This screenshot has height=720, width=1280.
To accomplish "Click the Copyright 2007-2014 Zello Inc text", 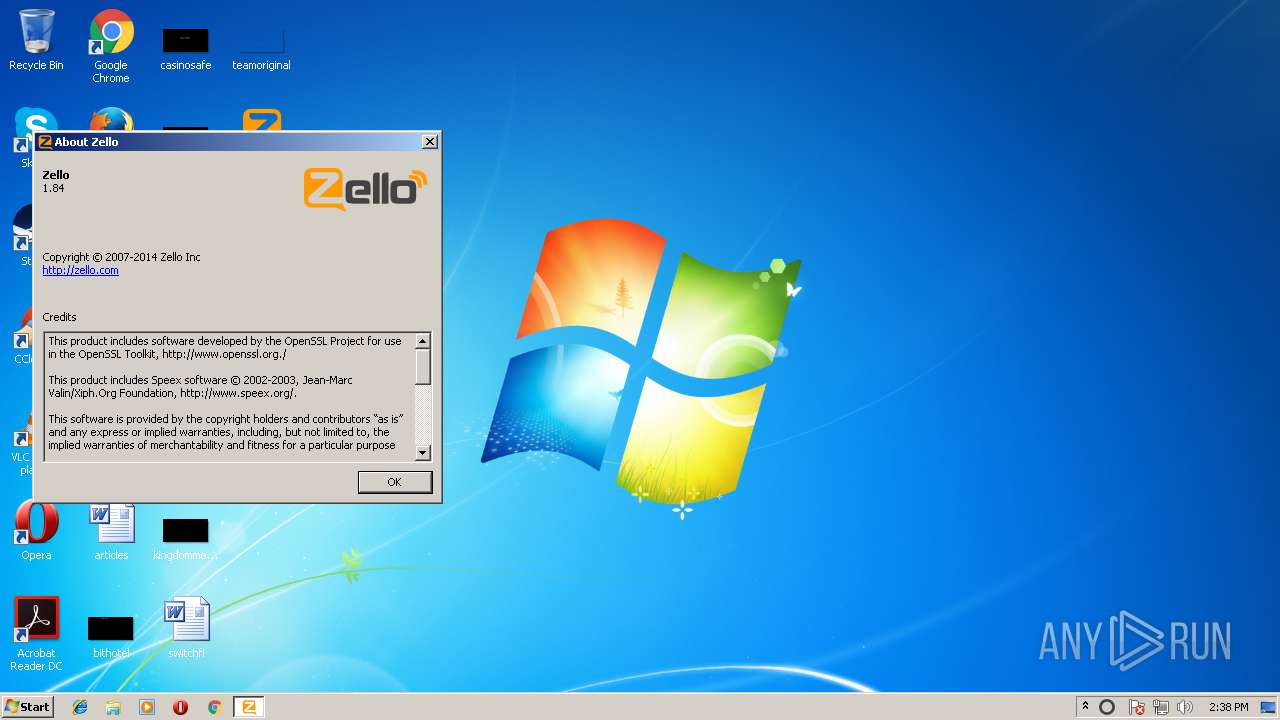I will point(121,257).
